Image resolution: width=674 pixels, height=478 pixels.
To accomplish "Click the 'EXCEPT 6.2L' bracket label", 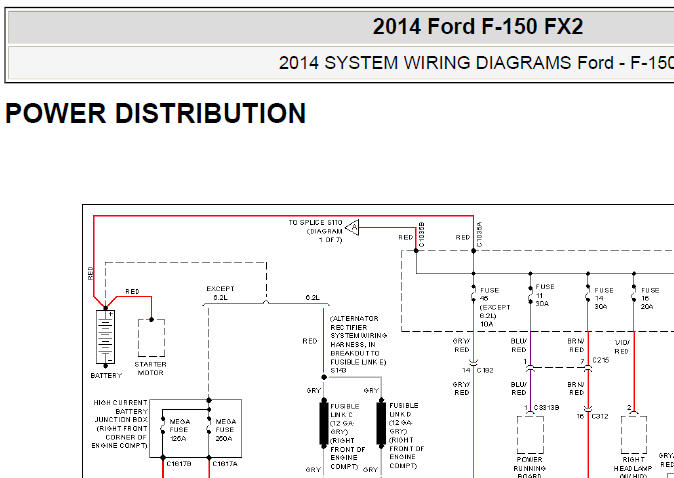I will pos(220,293).
